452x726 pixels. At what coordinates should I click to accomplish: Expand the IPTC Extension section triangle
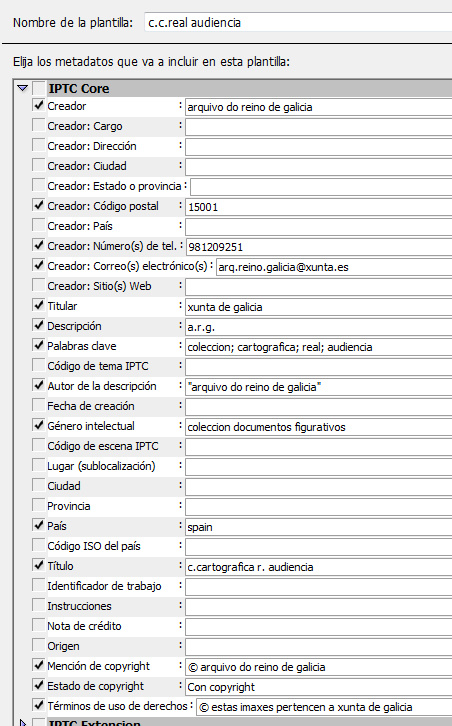tap(23, 722)
